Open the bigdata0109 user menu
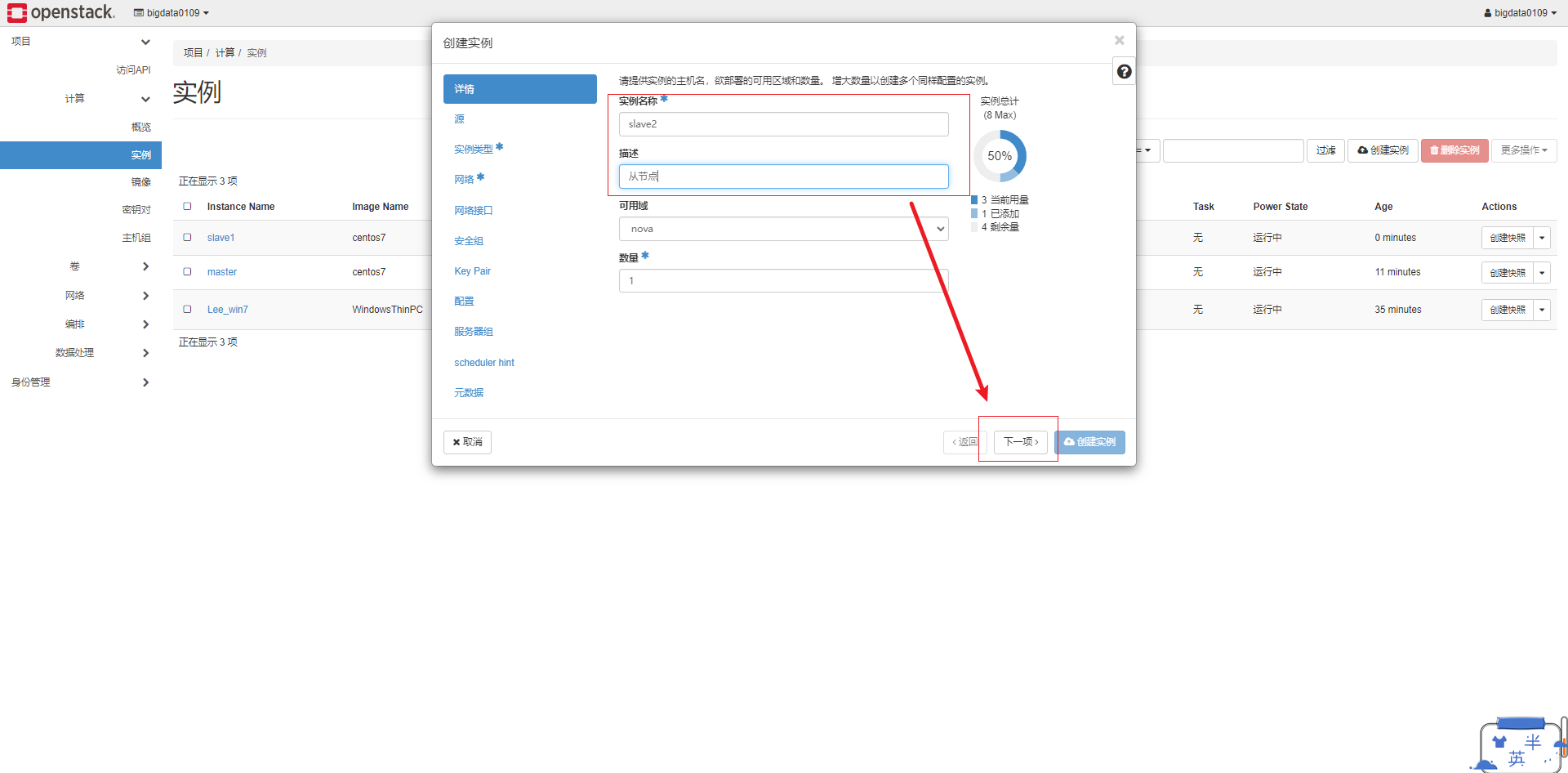This screenshot has height=773, width=1568. 1521,13
